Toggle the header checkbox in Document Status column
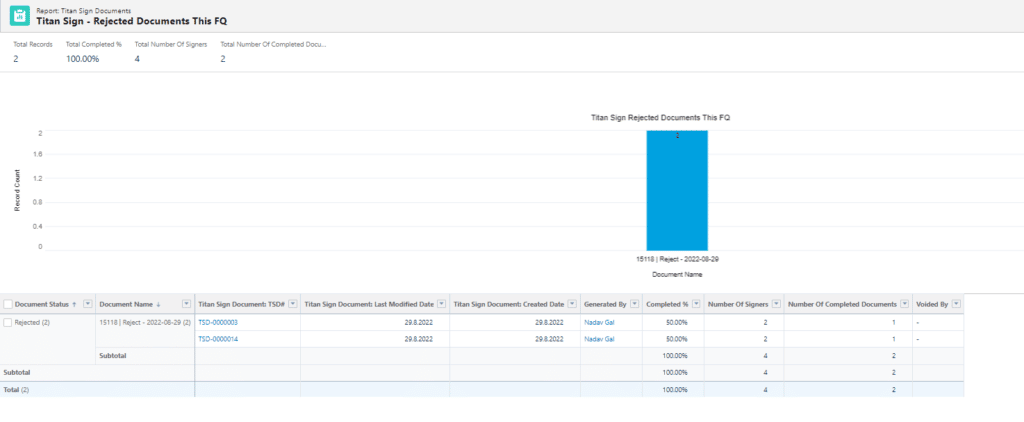Screen dimensions: 1024x422 tap(9, 303)
